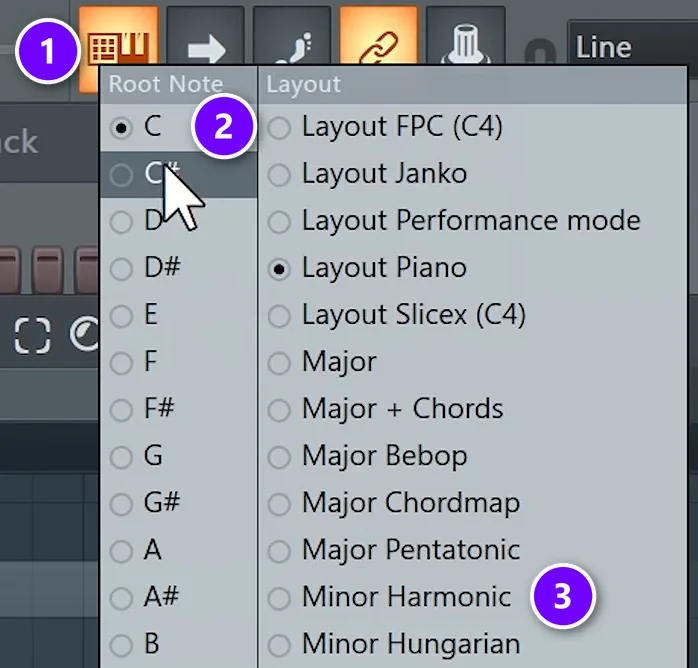Click the round knob beside brackets icon
This screenshot has width=698, height=668.
tap(85, 334)
